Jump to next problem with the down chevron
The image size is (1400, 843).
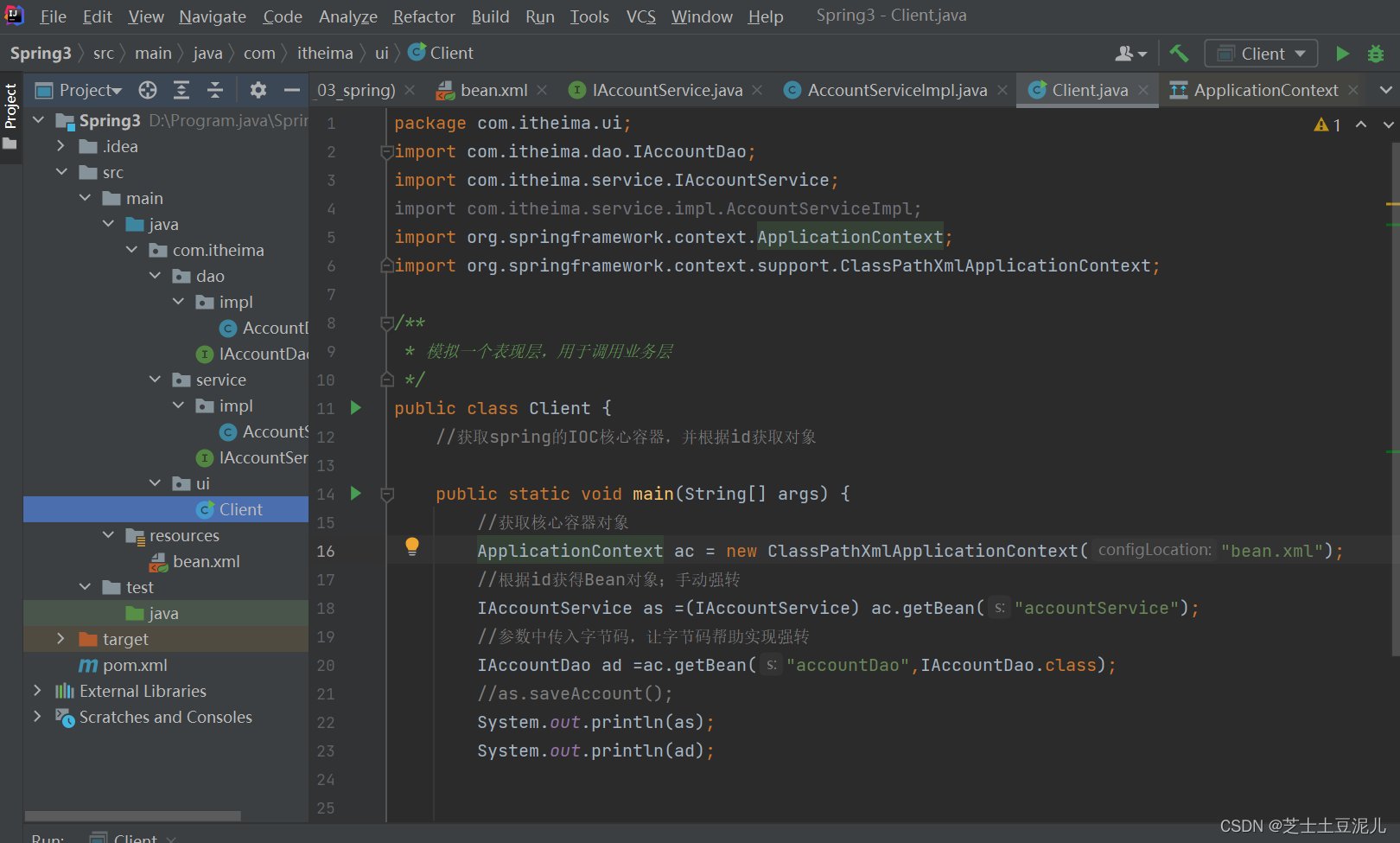coord(1387,125)
